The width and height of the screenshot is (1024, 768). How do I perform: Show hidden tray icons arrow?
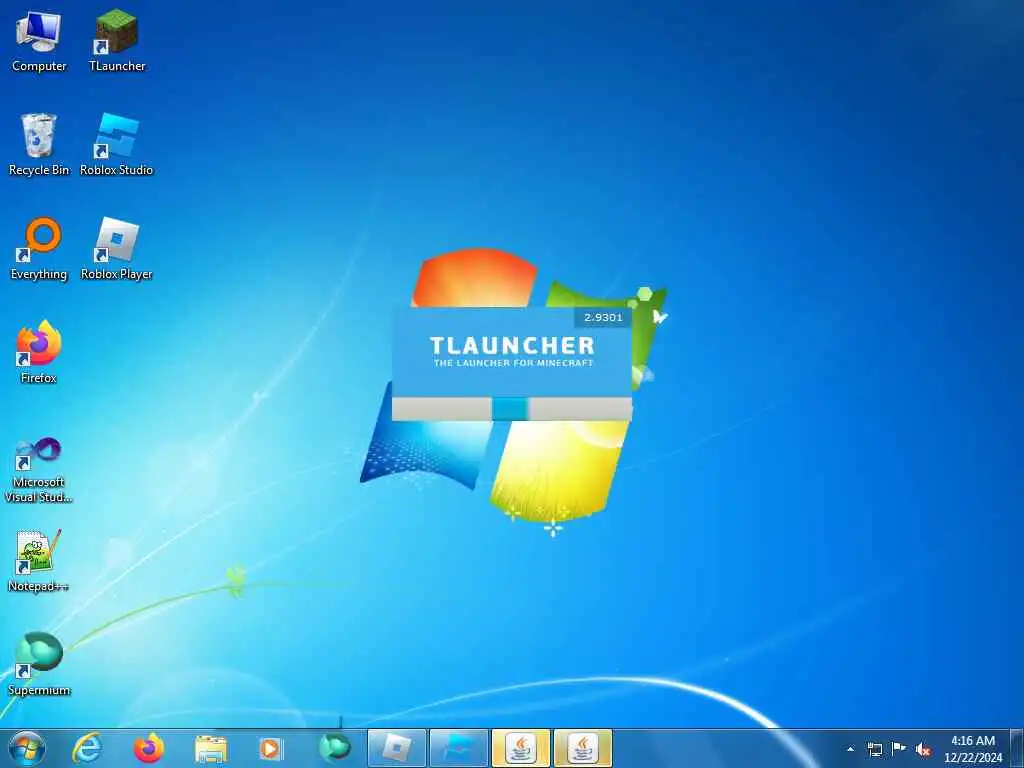(850, 749)
